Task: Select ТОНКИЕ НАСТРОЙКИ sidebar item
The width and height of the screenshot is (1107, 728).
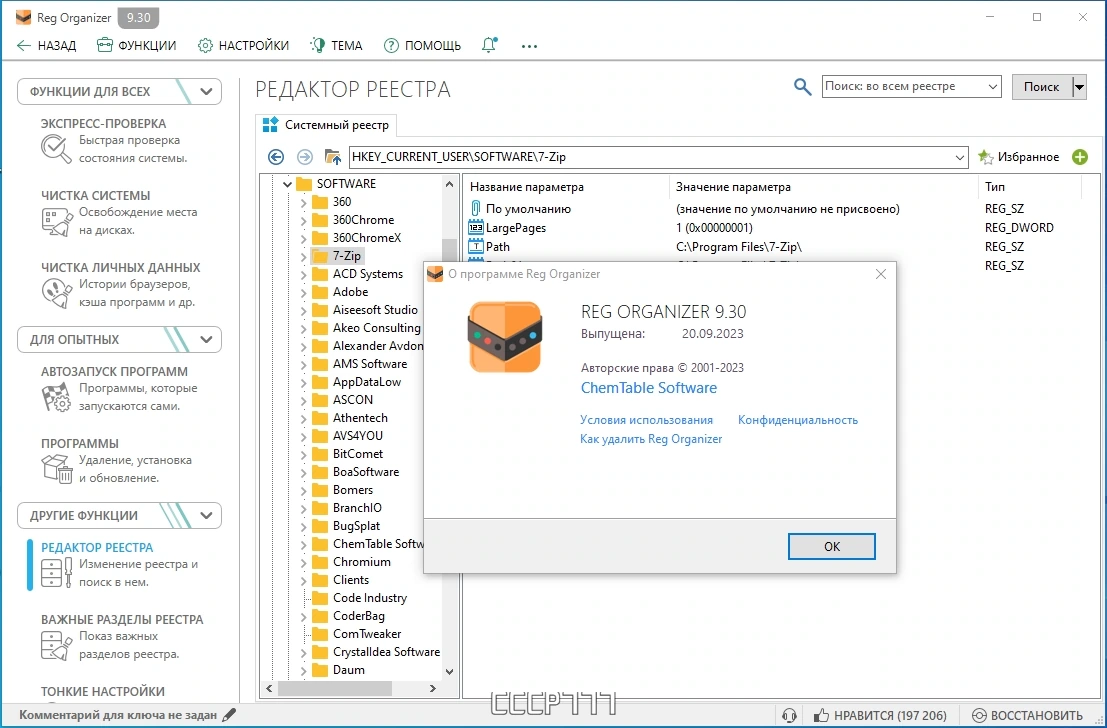Action: click(x=102, y=691)
